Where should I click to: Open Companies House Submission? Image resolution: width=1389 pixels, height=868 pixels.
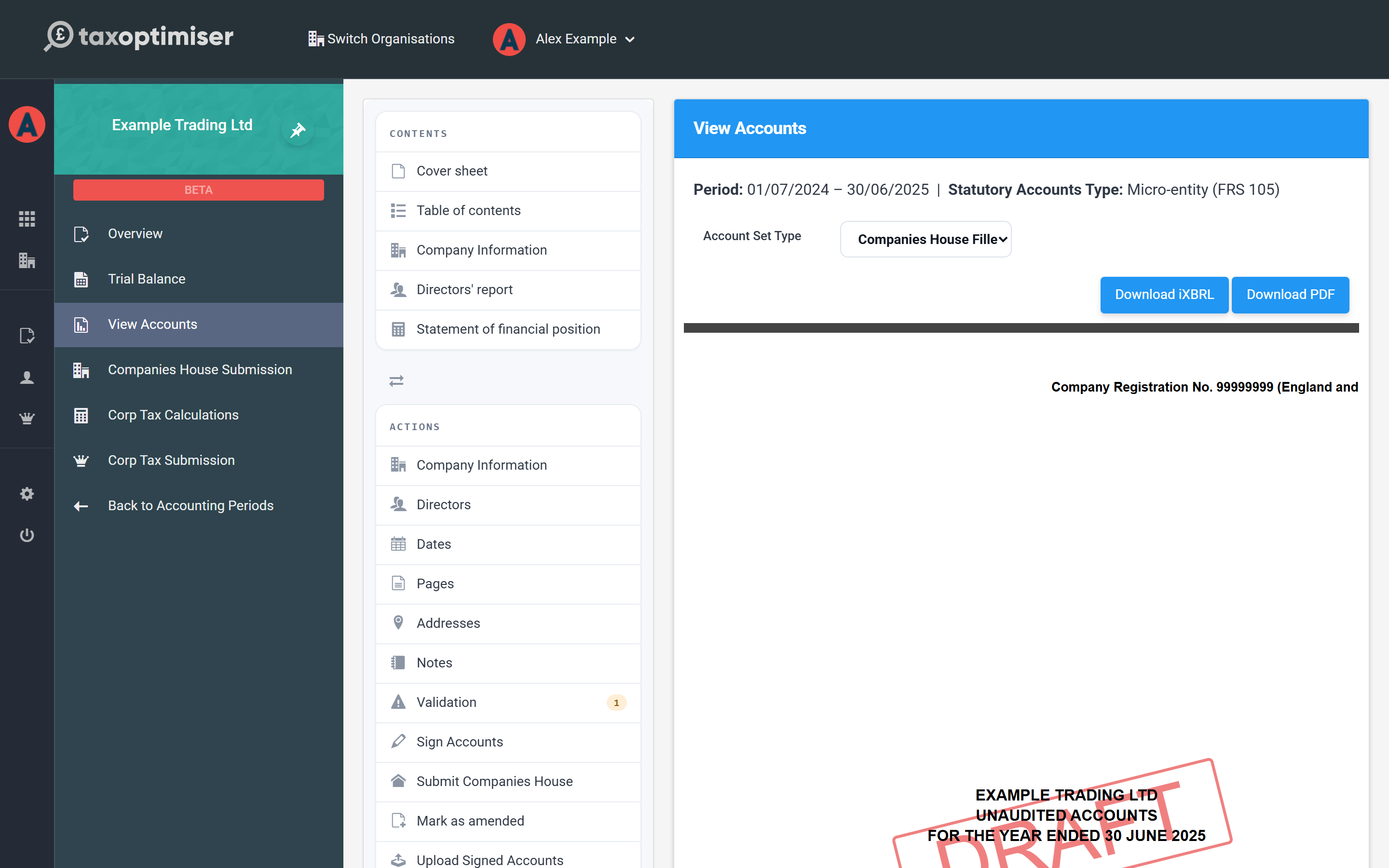tap(199, 370)
